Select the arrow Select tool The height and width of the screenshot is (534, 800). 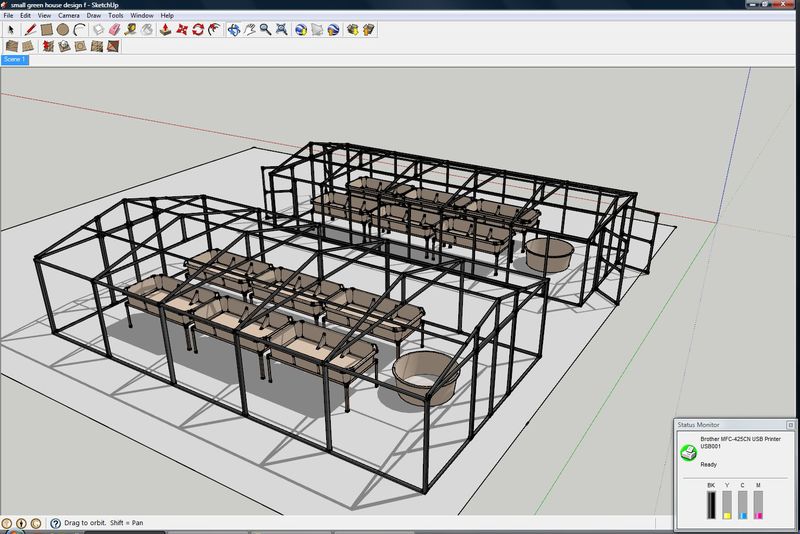pos(11,30)
